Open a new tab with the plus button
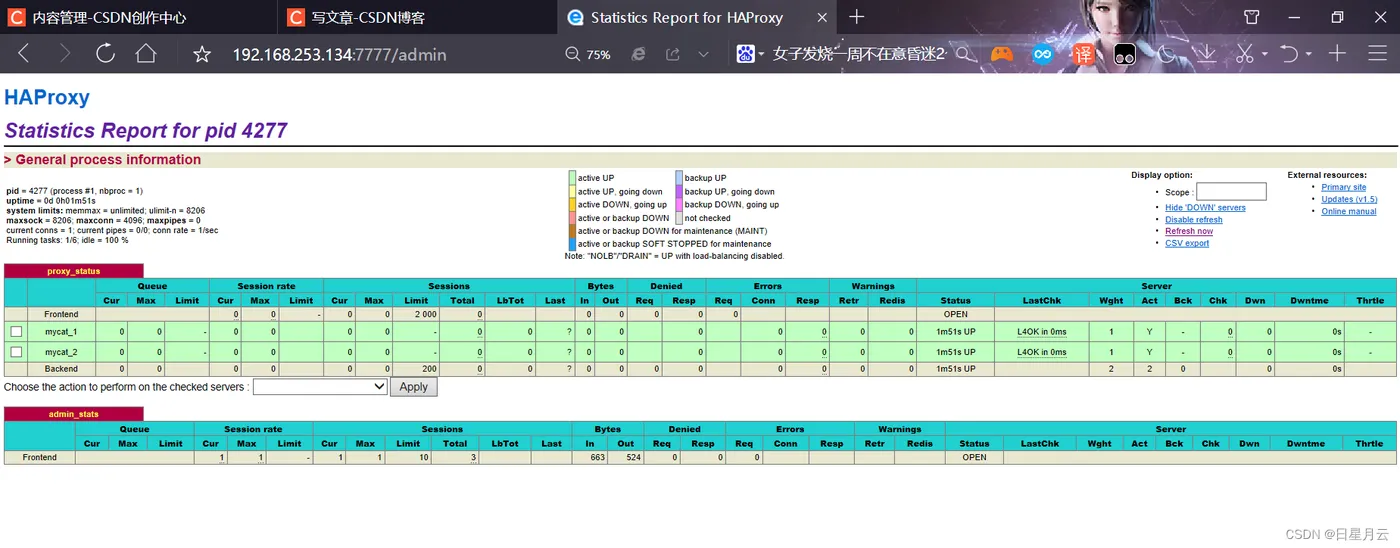This screenshot has height=548, width=1400. (x=857, y=17)
